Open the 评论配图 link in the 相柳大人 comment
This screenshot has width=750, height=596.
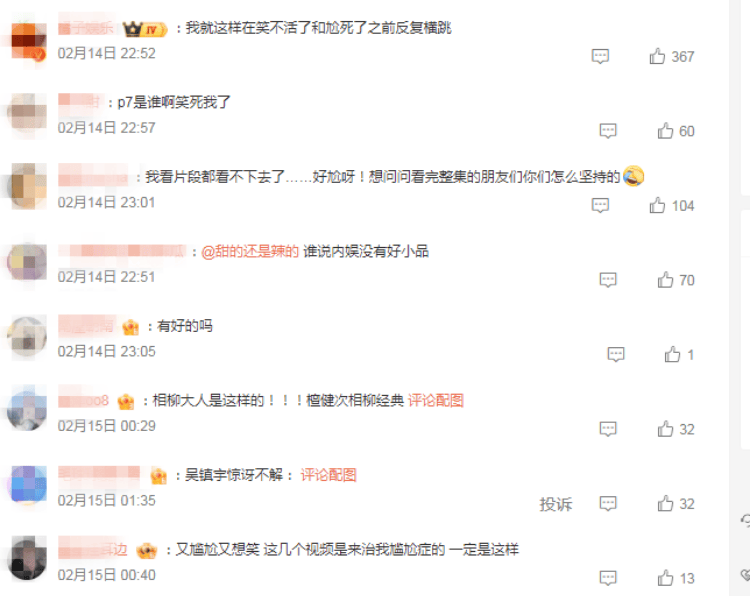pos(435,400)
